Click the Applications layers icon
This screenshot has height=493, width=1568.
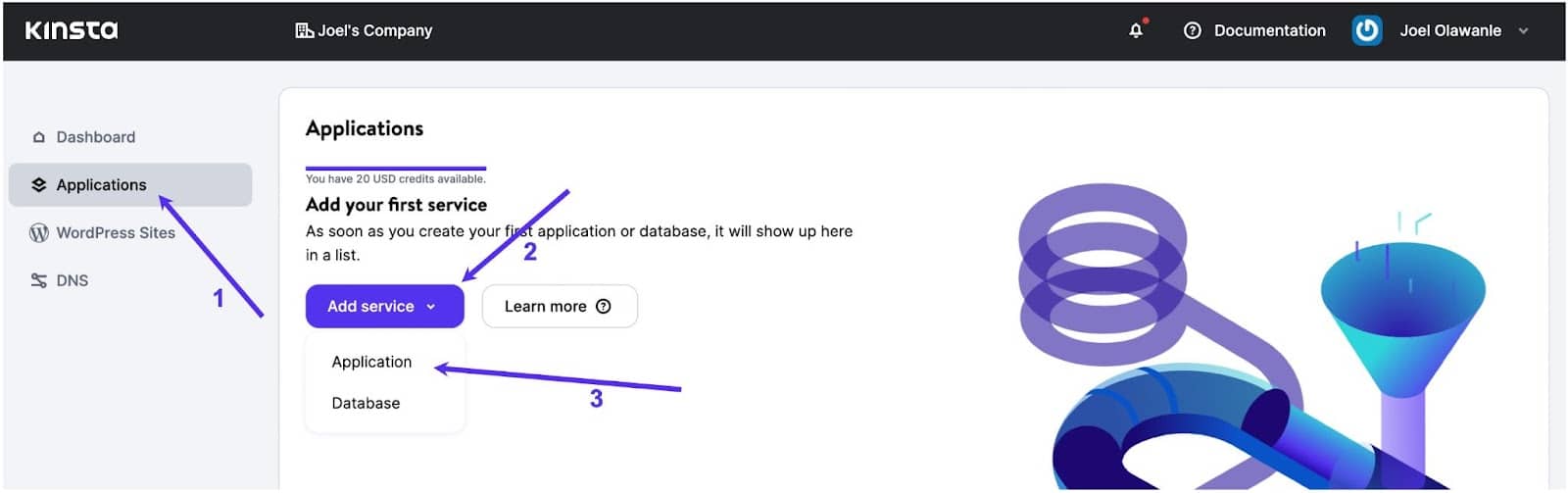[39, 184]
